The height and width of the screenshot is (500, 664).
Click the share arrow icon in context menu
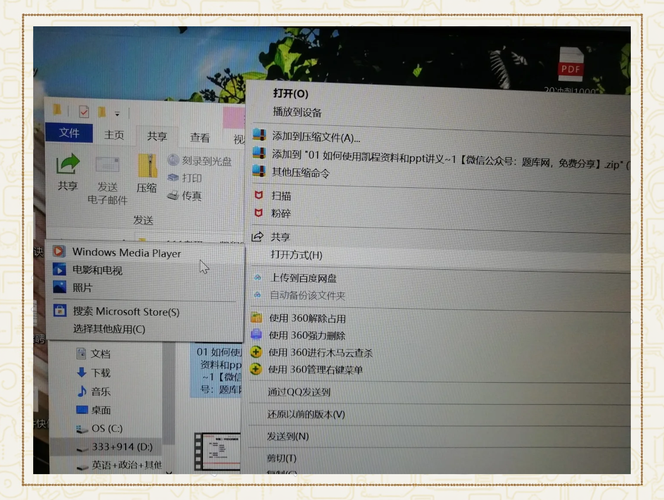coord(257,237)
